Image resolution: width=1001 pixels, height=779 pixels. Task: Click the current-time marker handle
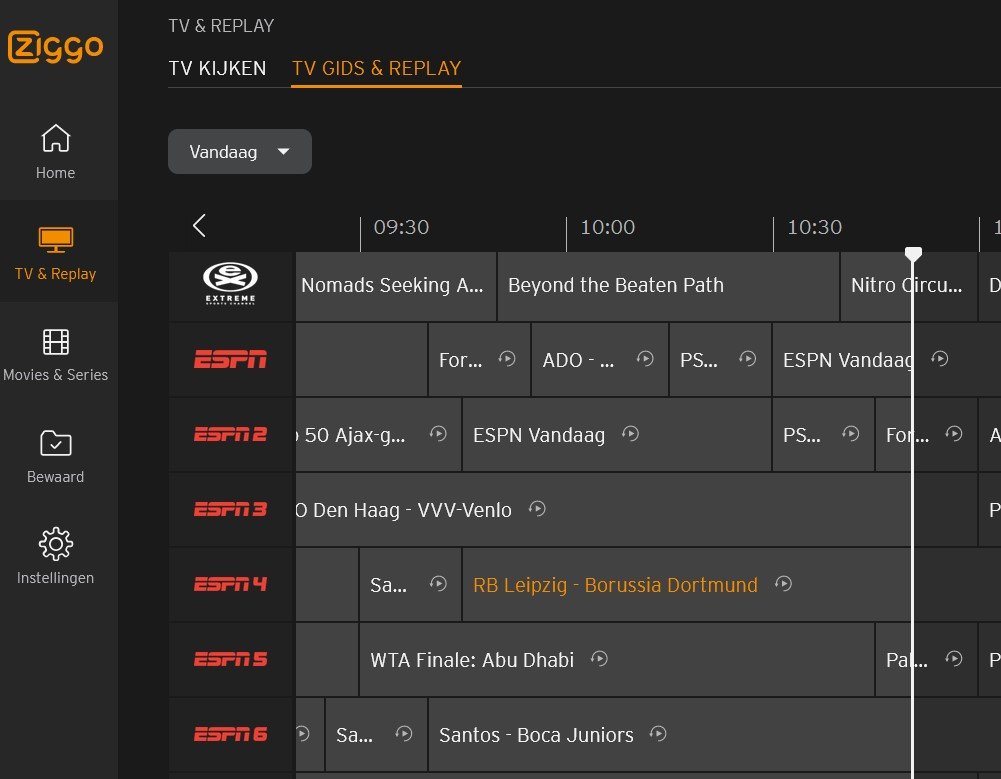coord(913,253)
